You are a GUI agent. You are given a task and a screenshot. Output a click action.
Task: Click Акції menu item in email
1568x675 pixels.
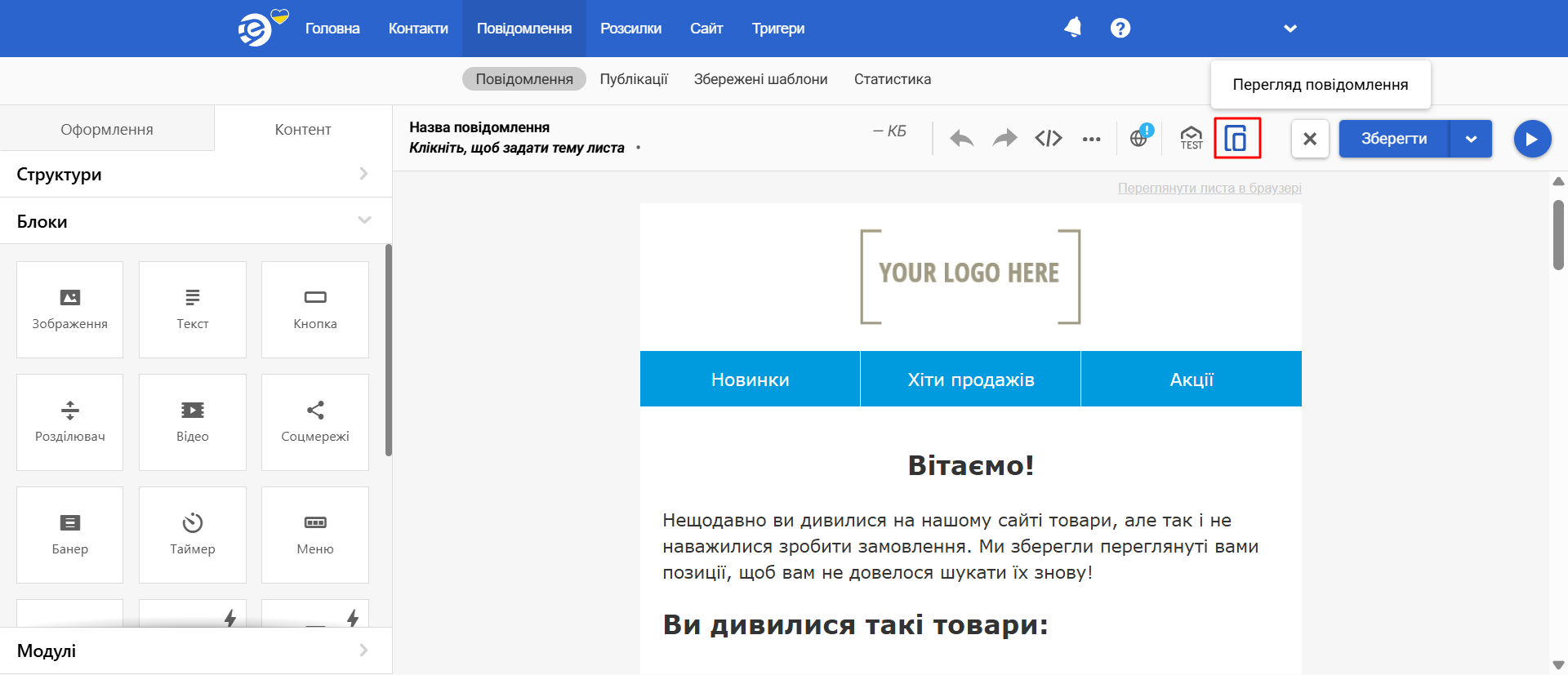1192,379
